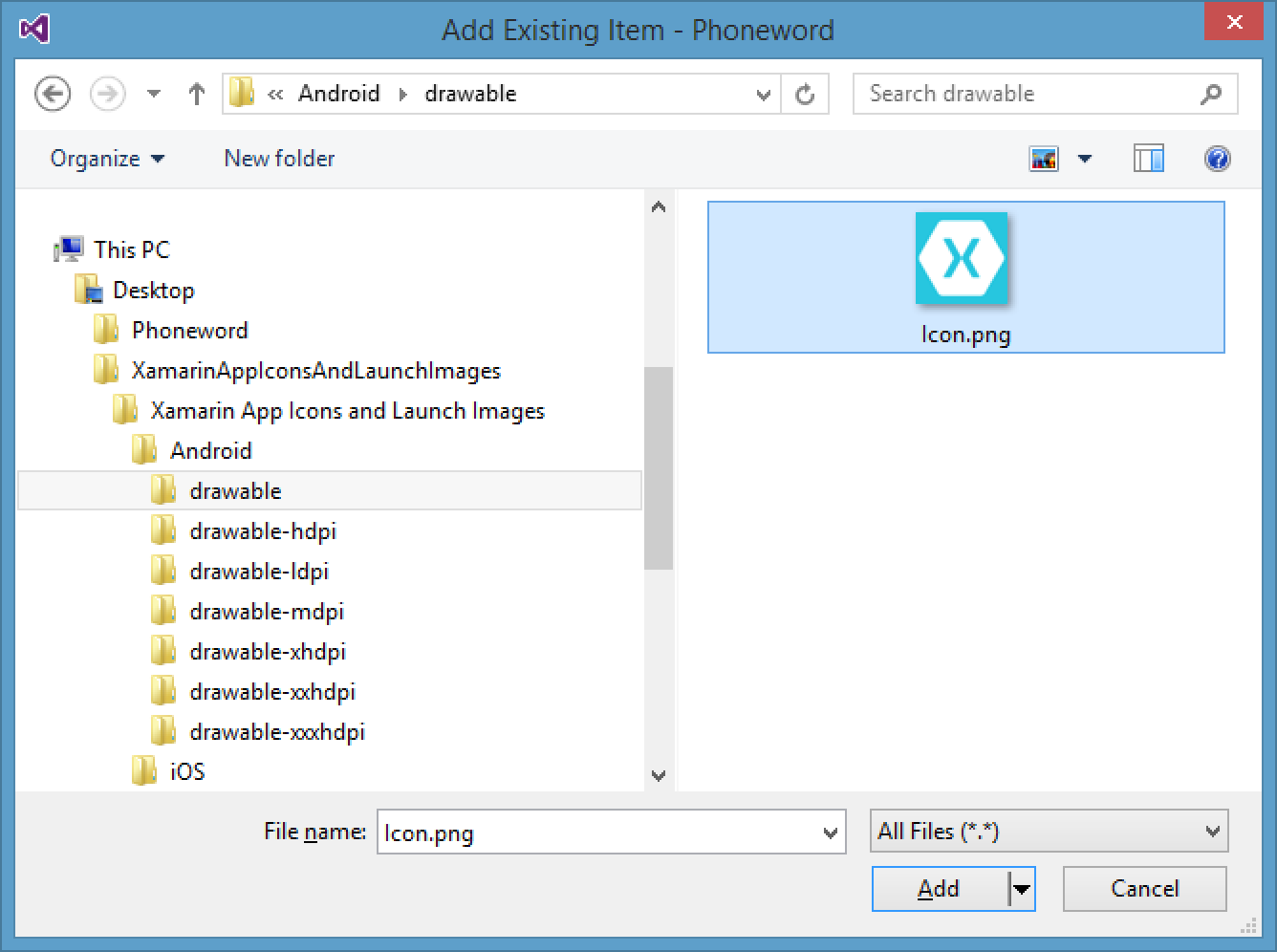Open the Organize menu
1277x952 pixels.
pyautogui.click(x=107, y=159)
